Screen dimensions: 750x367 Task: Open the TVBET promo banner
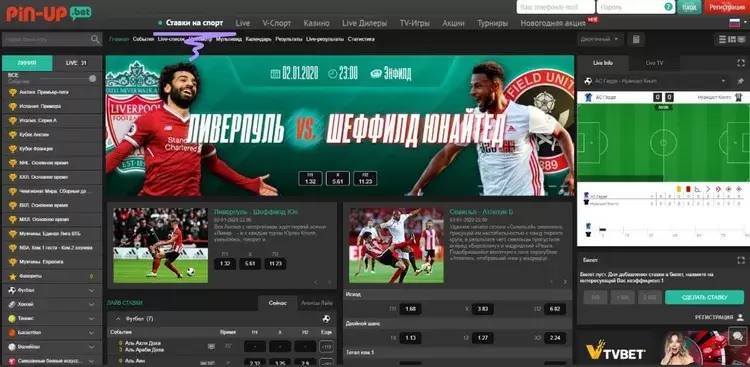(x=663, y=348)
